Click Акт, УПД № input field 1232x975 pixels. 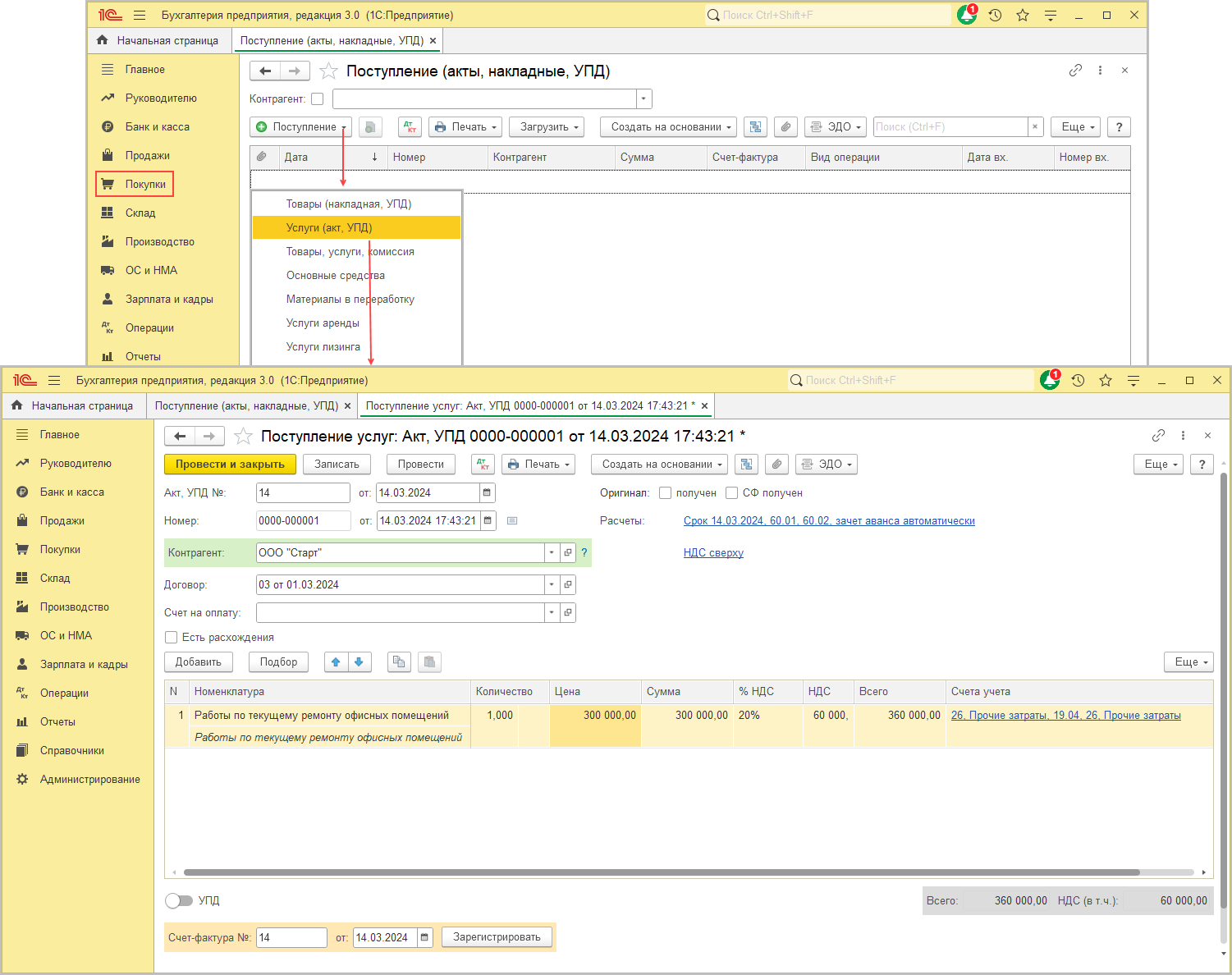pos(303,493)
